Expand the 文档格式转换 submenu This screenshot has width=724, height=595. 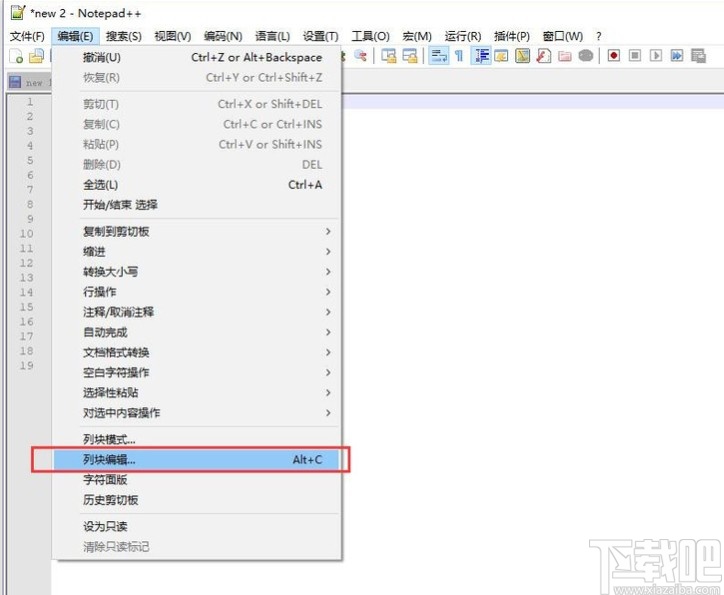coord(197,352)
